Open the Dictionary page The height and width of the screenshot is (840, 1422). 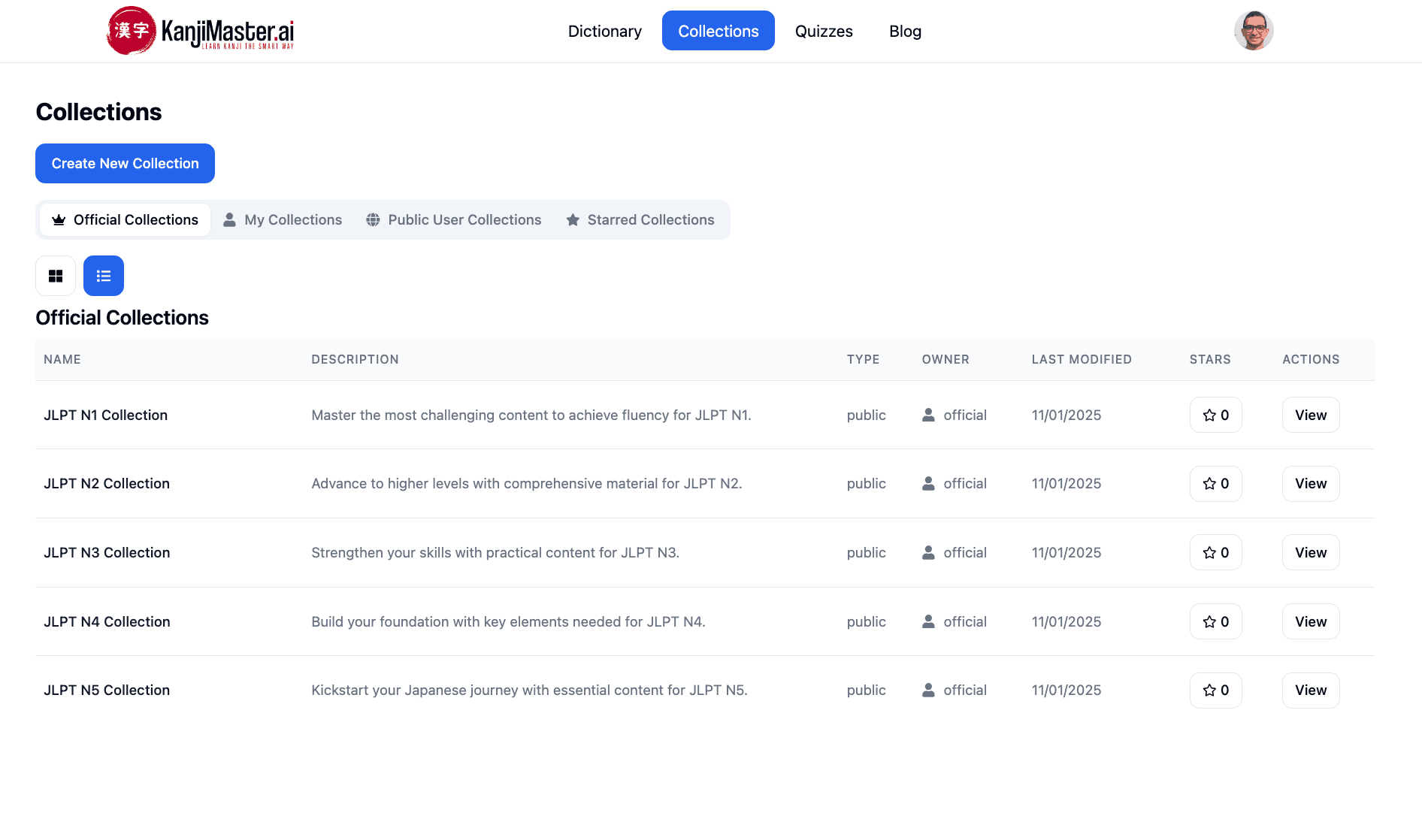coord(604,31)
